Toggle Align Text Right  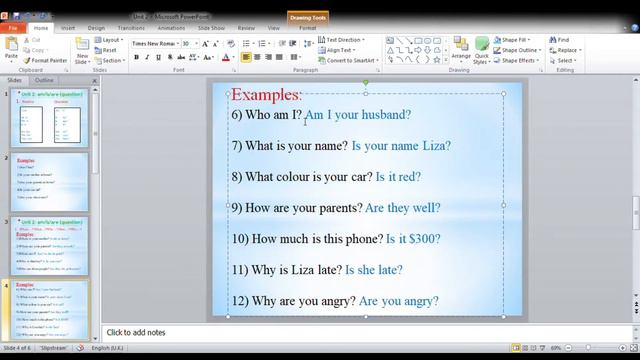268,57
